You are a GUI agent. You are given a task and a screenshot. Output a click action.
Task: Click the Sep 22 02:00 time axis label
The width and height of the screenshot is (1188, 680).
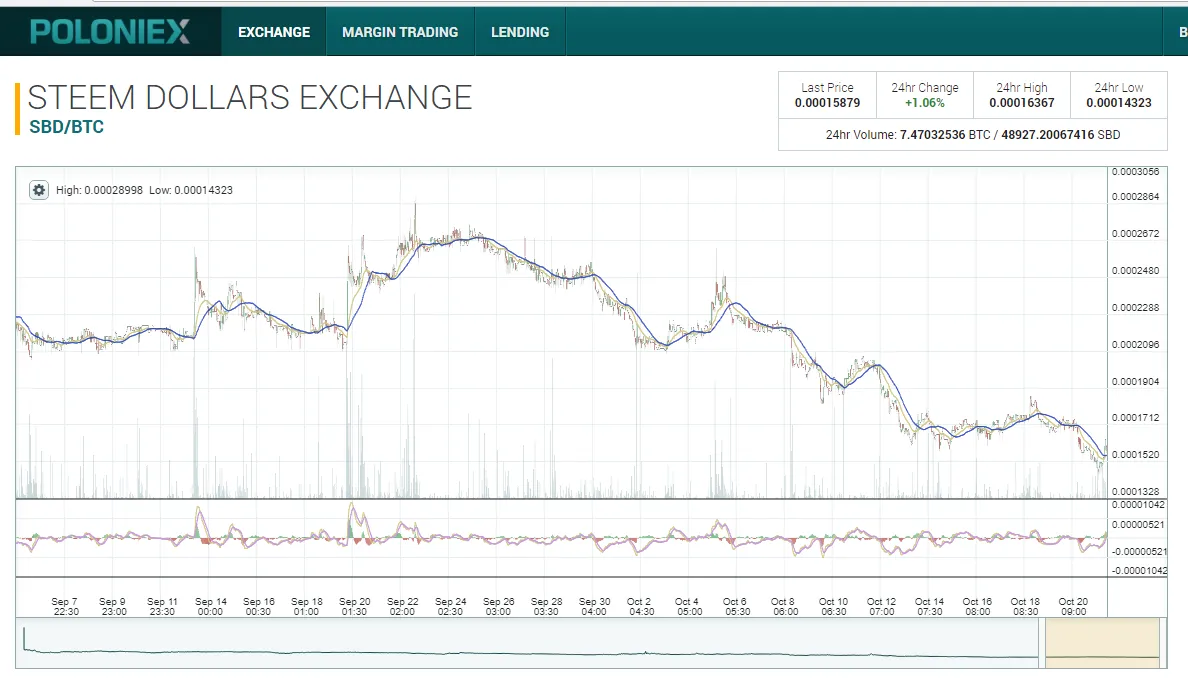point(402,607)
